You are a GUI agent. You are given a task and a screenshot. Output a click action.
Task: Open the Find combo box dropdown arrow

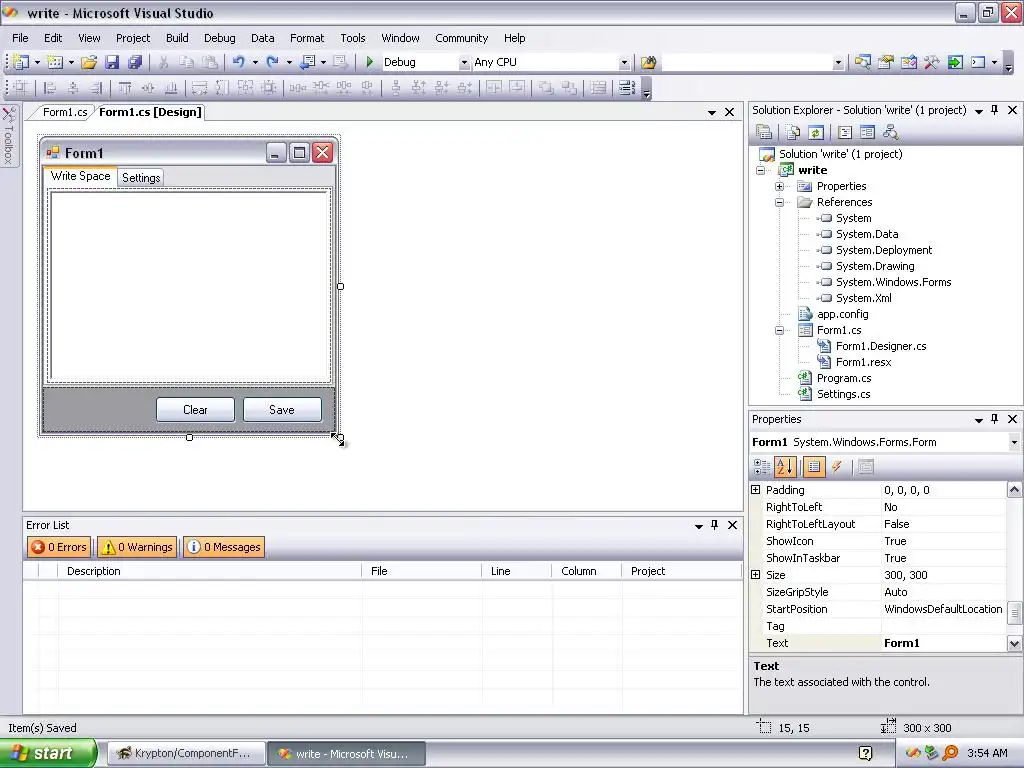tap(838, 63)
